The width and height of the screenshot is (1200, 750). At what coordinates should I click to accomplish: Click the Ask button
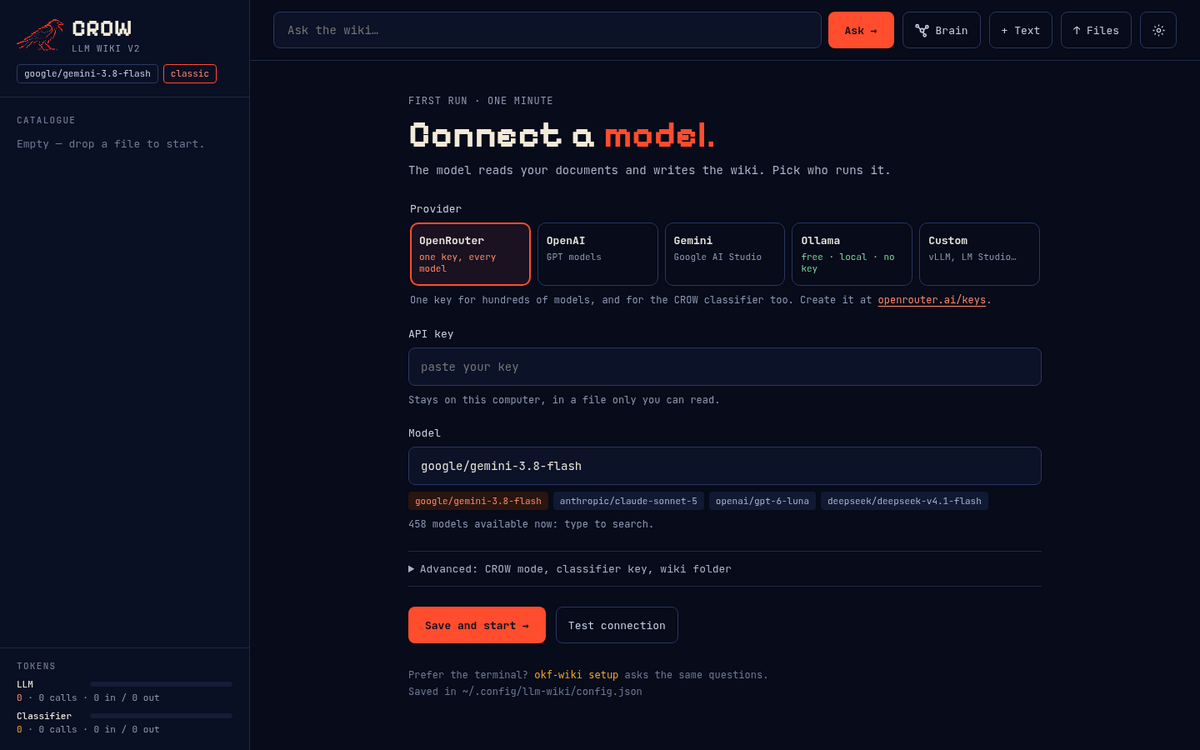click(x=860, y=30)
